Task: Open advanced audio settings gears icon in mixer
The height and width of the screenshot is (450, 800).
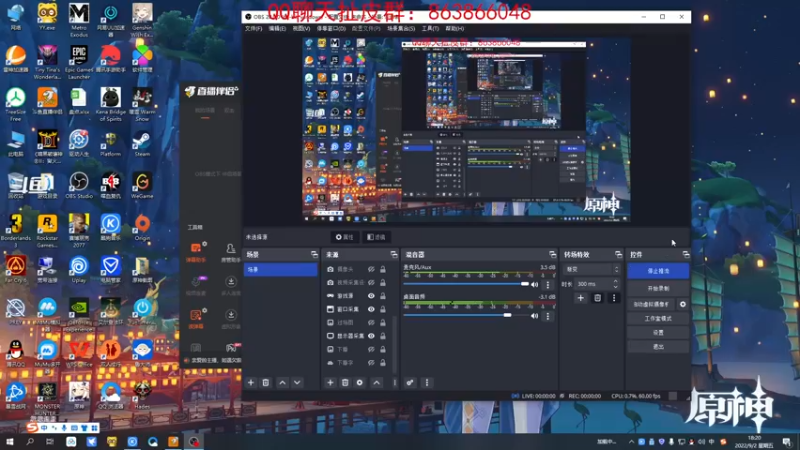Action: point(410,383)
